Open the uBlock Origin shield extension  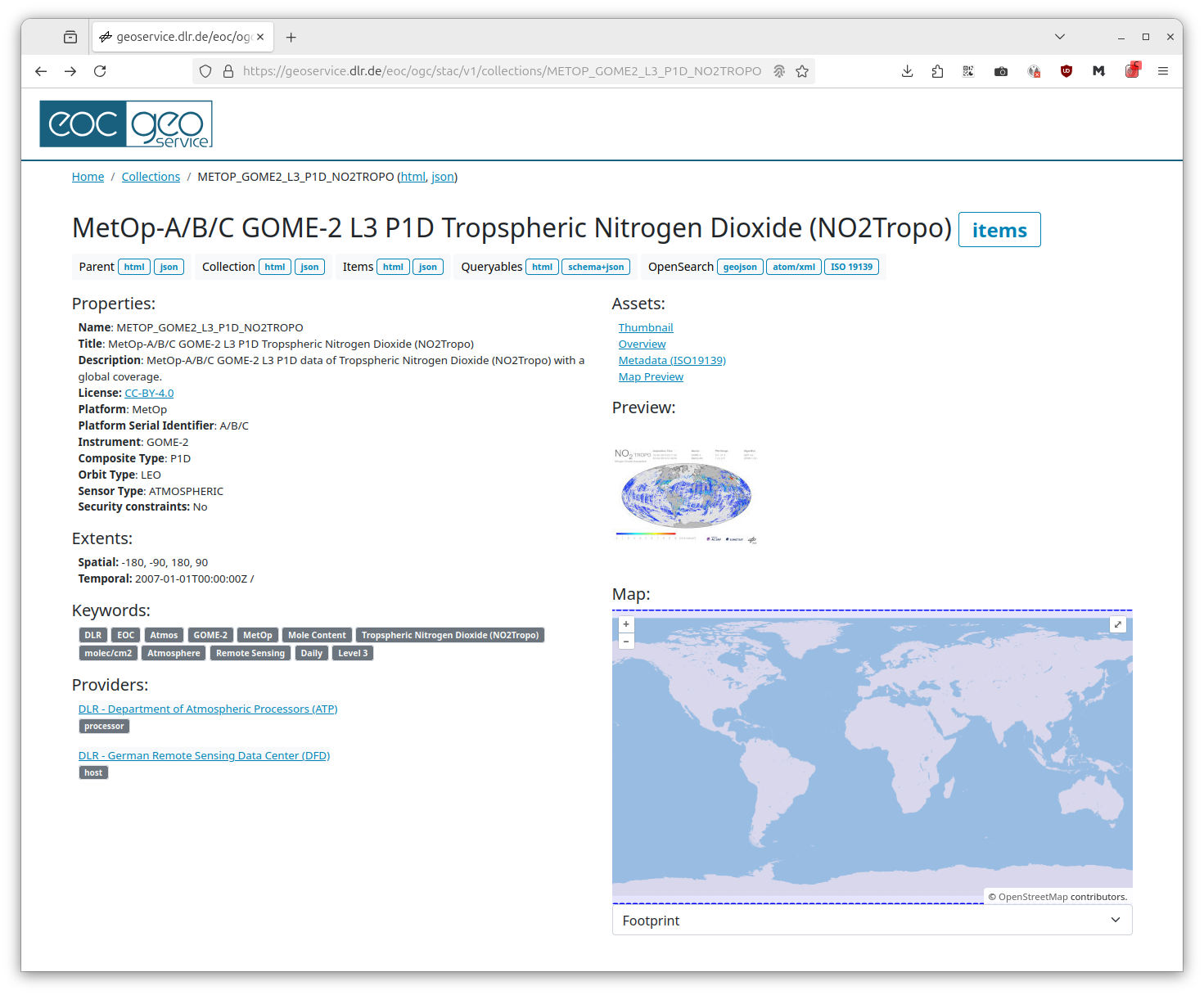(1066, 71)
